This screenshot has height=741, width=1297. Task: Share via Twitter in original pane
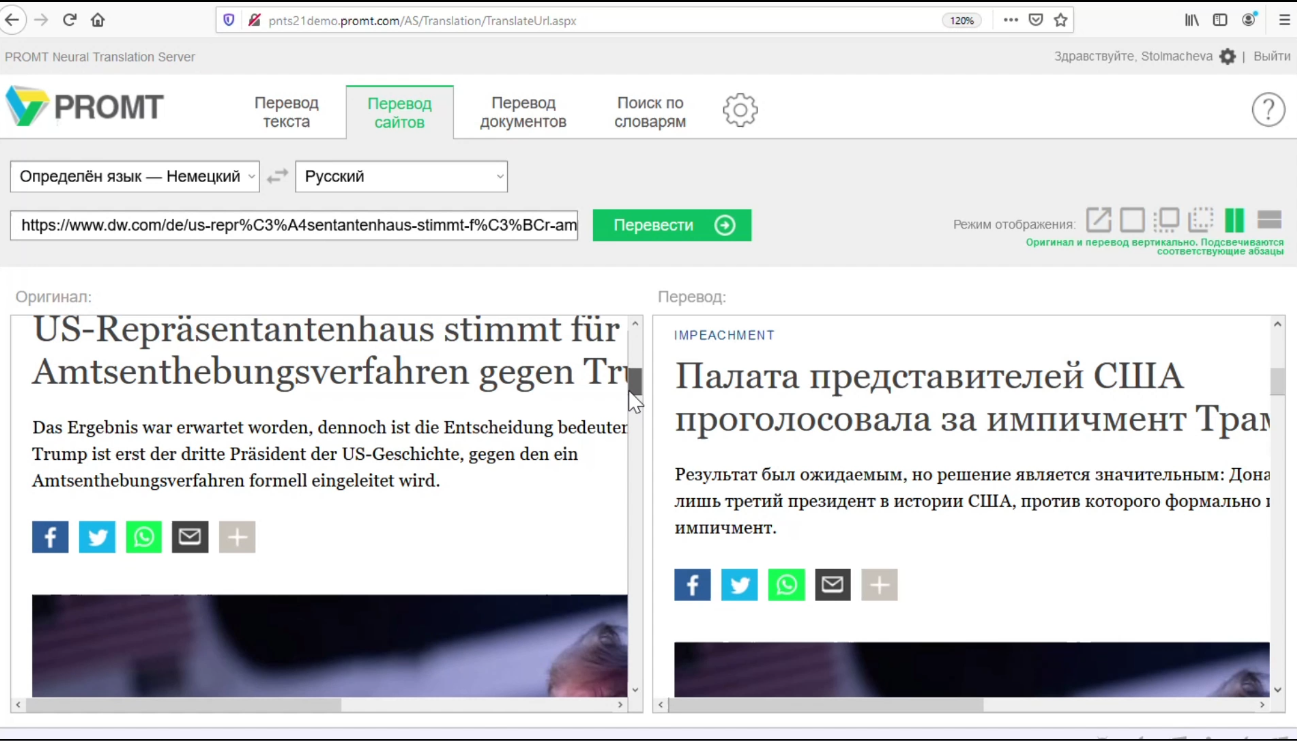(x=97, y=537)
